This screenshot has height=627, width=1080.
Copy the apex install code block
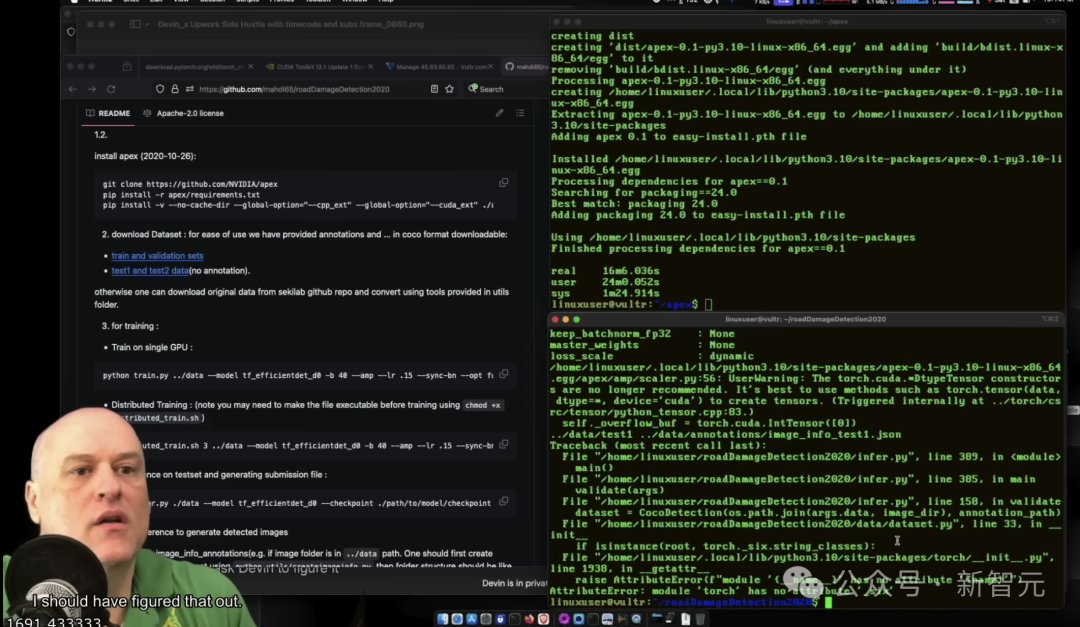(x=503, y=183)
